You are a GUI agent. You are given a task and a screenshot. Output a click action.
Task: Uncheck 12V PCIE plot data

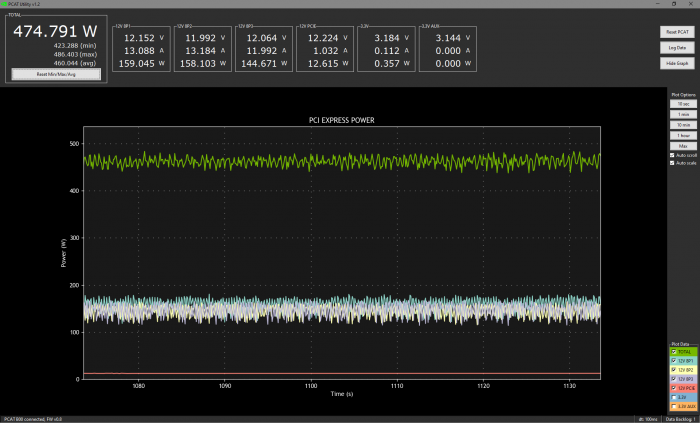(674, 388)
